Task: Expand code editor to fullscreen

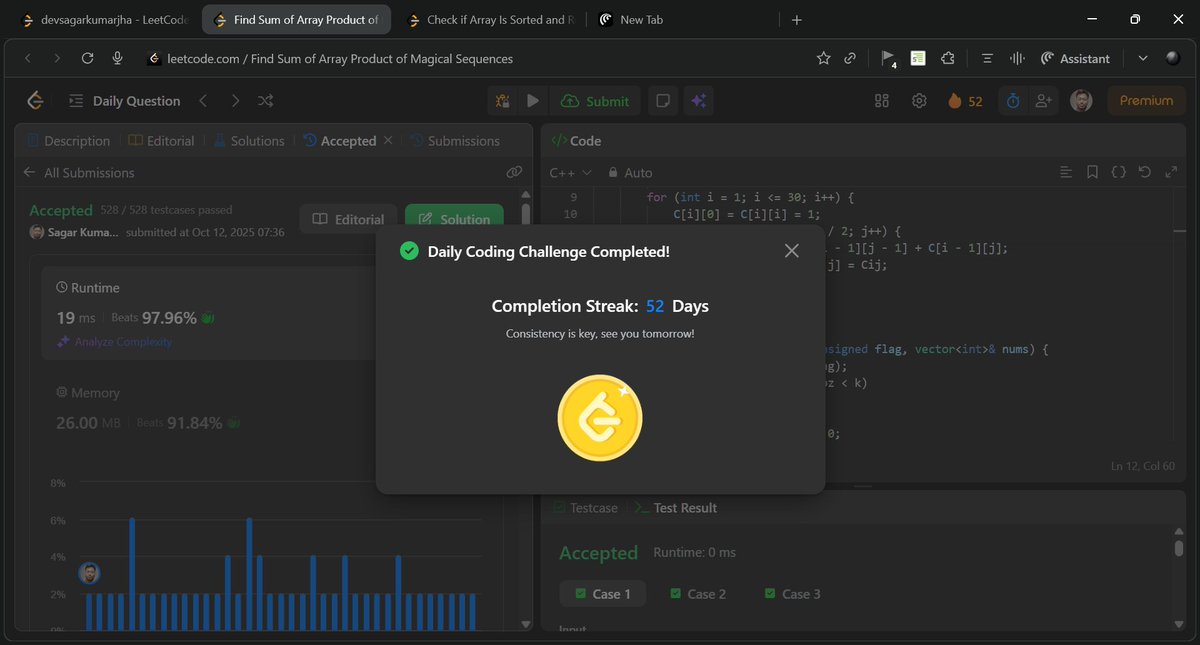Action: point(1171,172)
